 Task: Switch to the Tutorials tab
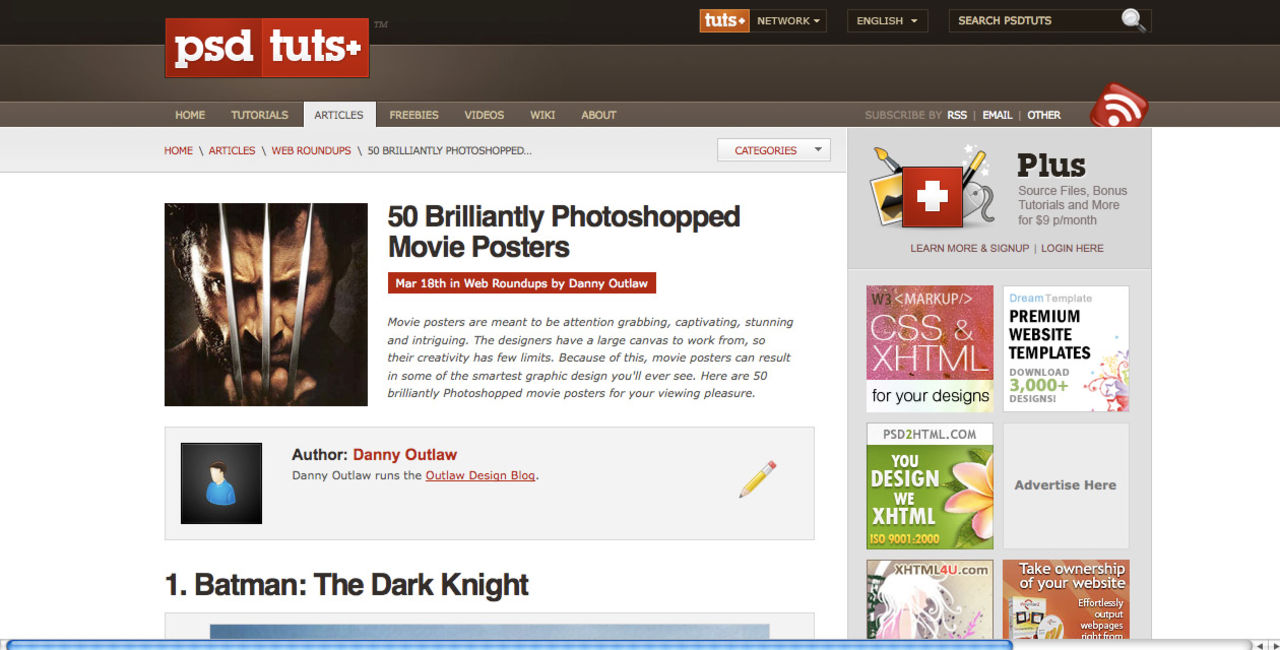coord(259,115)
